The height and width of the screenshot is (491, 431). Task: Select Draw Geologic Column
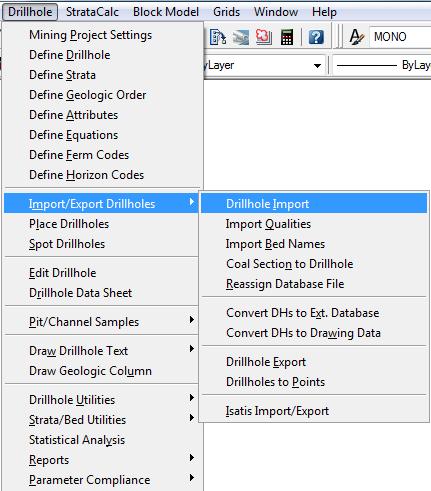click(x=102, y=371)
